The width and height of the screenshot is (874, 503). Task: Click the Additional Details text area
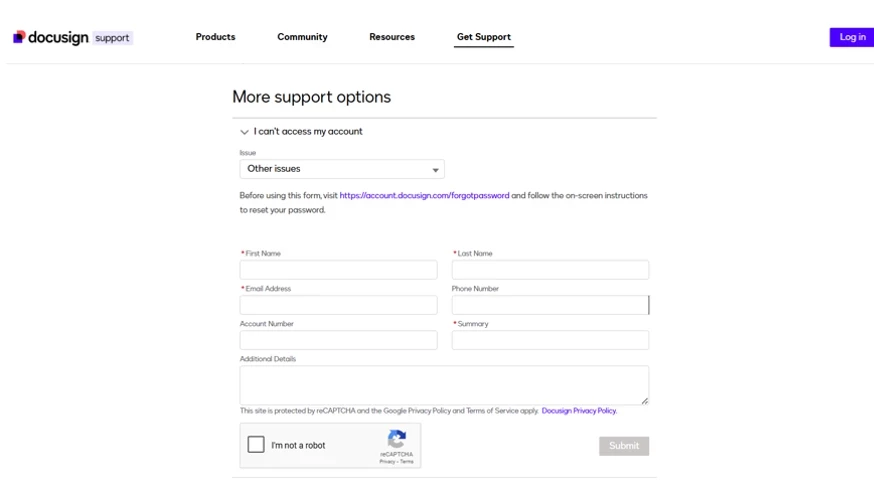click(x=444, y=385)
